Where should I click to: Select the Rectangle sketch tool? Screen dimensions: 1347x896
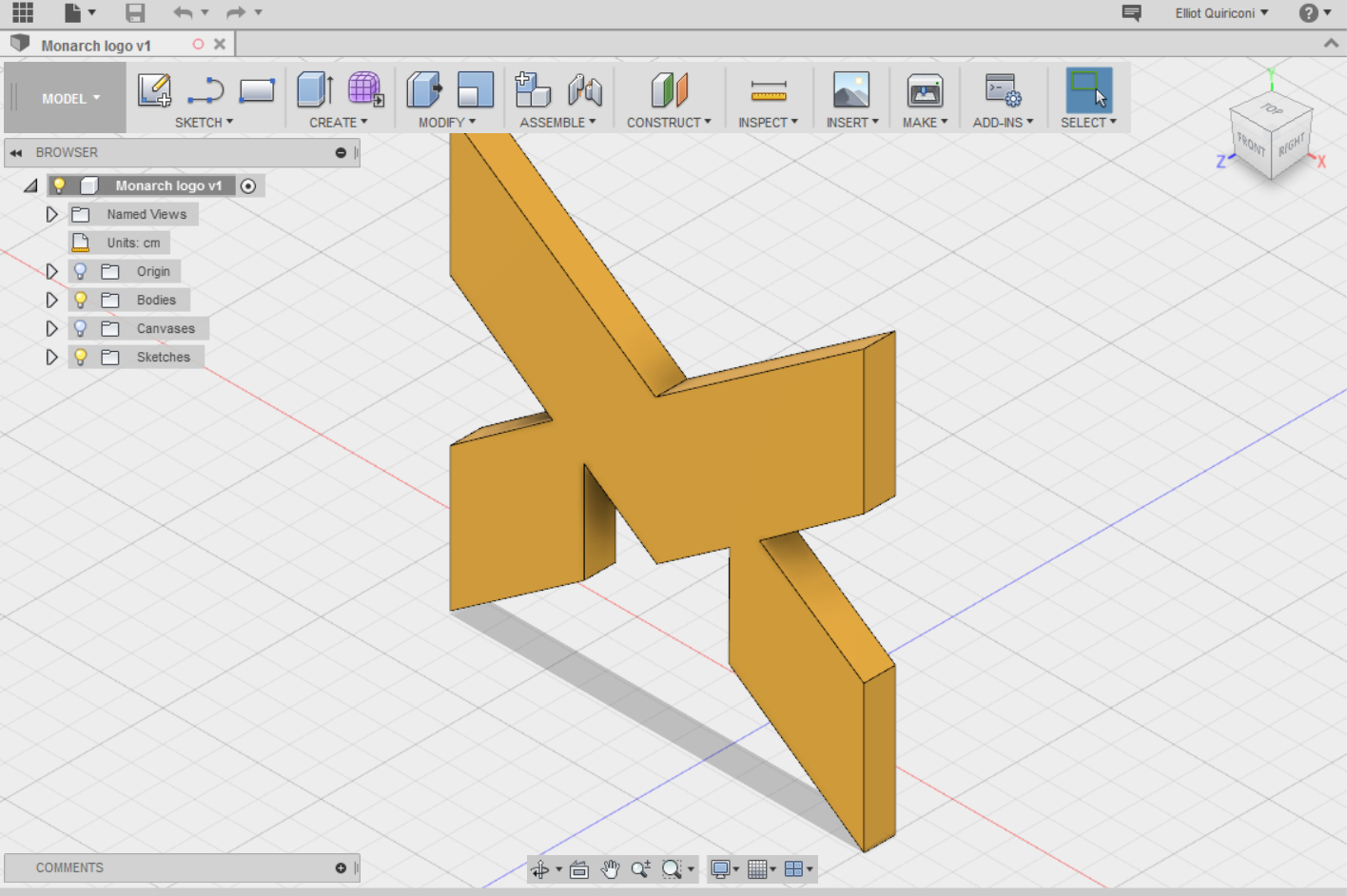point(257,90)
